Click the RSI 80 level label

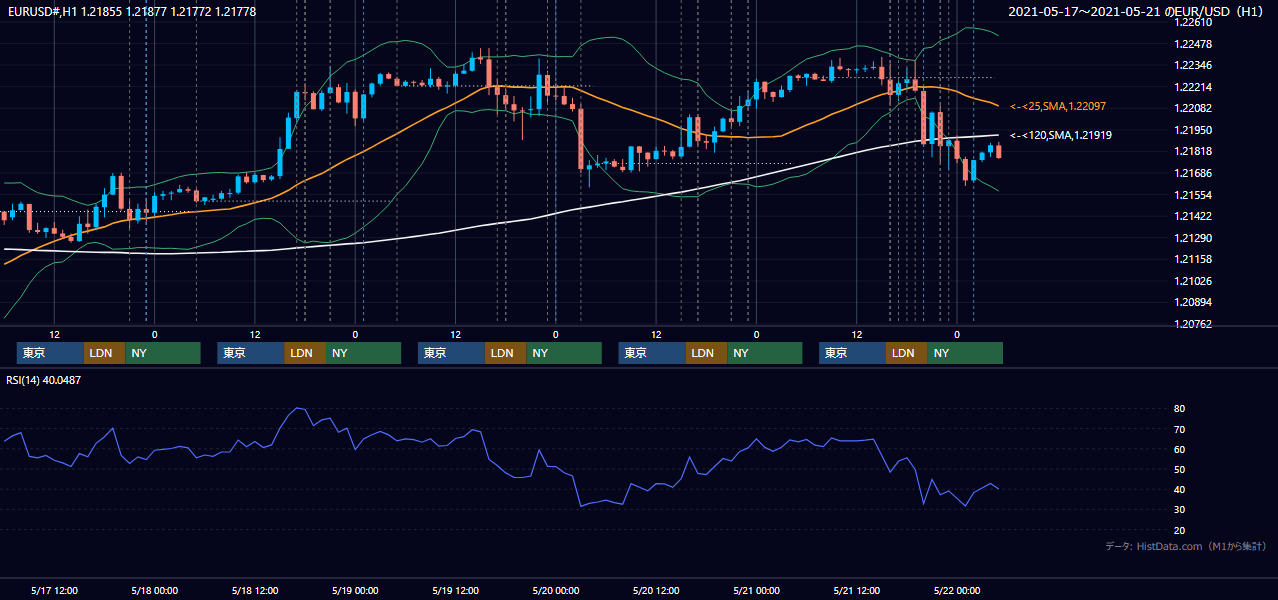tap(1180, 409)
